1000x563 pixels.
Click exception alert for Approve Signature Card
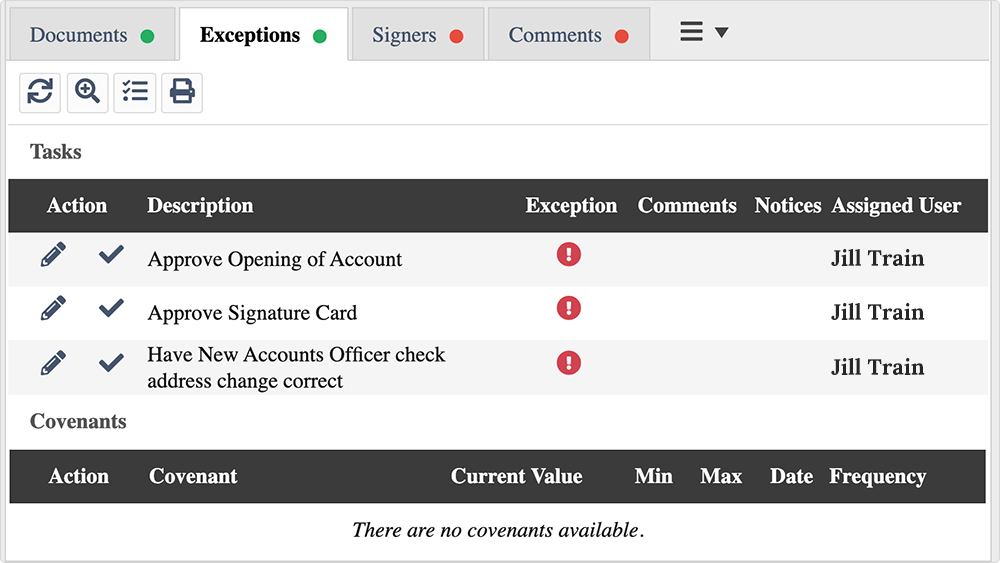coord(568,308)
